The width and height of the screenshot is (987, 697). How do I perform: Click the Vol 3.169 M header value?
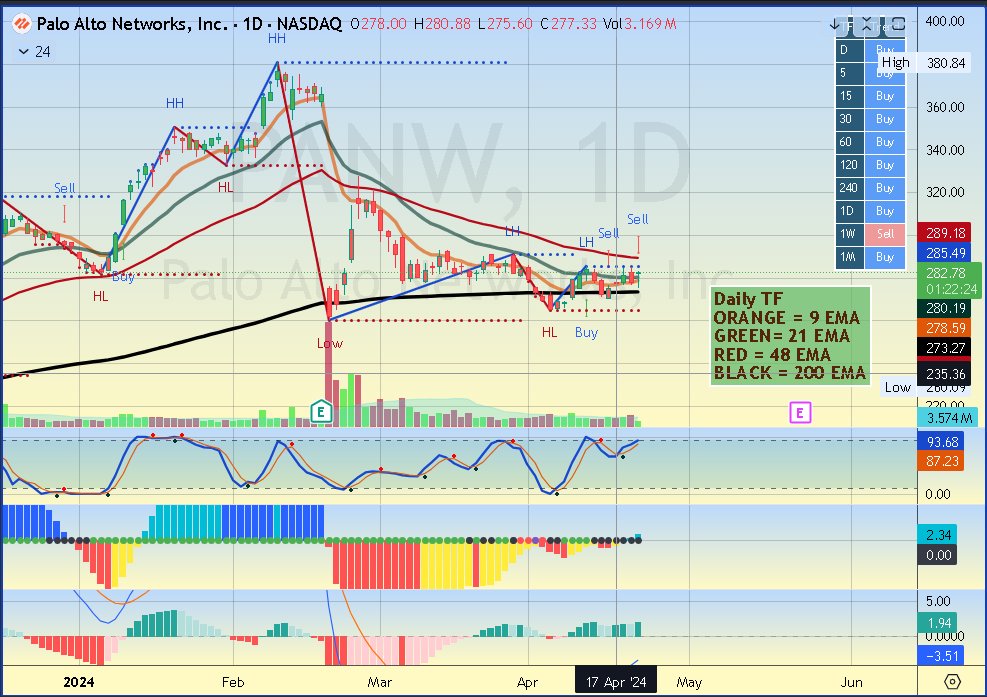pos(640,24)
